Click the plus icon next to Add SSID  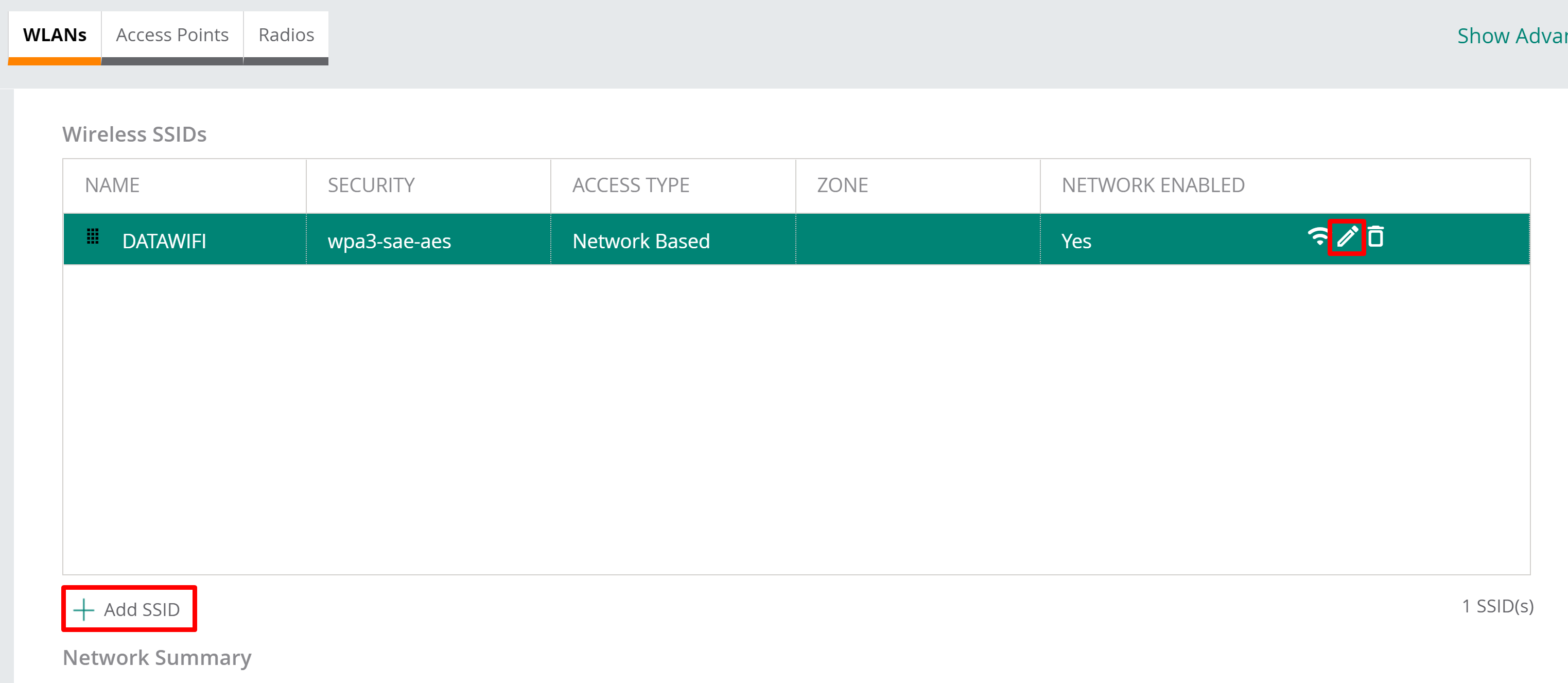tap(83, 609)
